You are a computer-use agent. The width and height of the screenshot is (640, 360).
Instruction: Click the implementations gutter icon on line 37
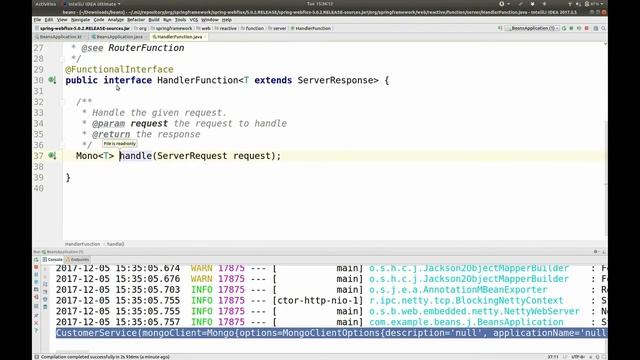(52, 156)
